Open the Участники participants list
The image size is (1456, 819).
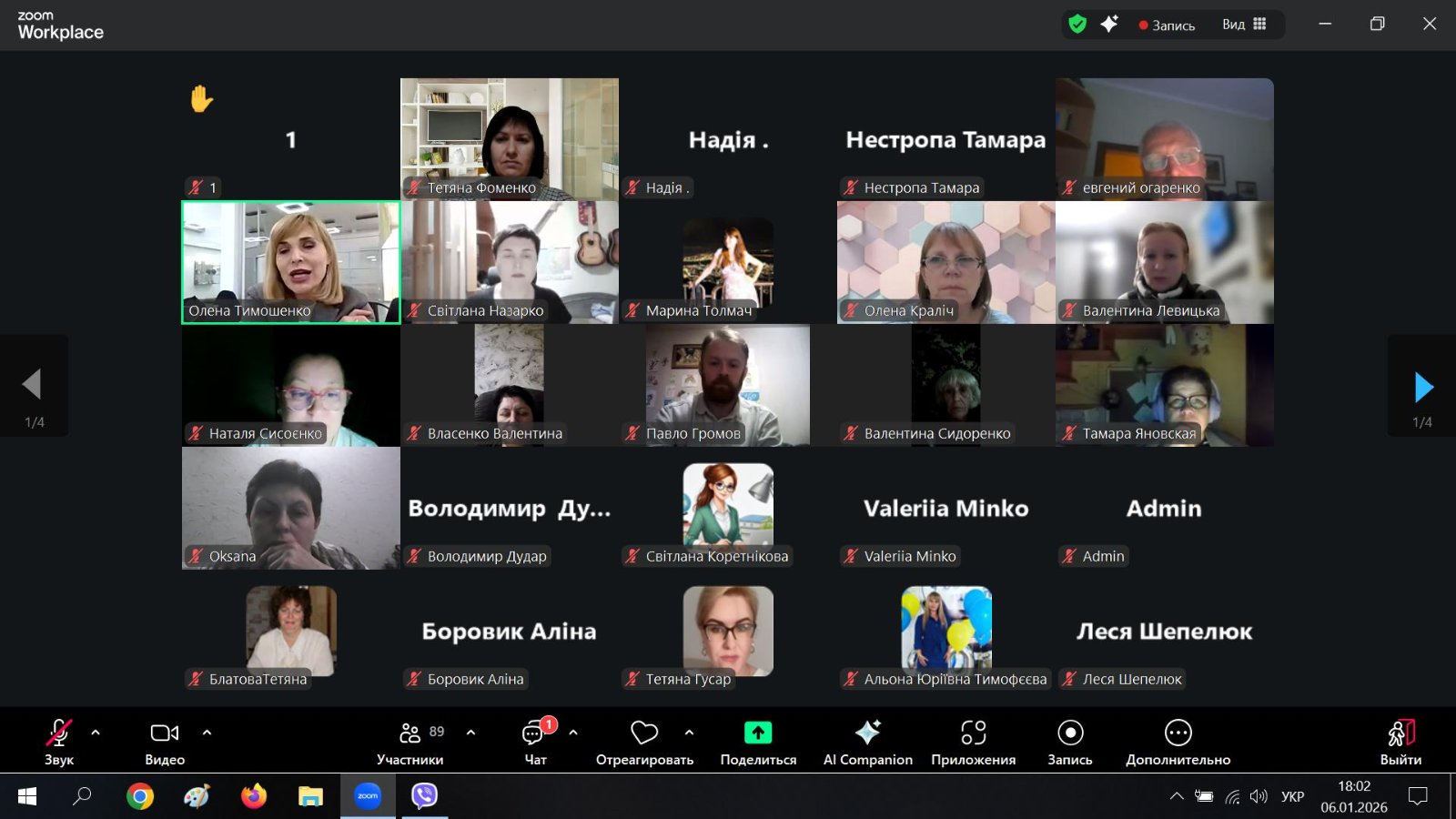click(410, 733)
